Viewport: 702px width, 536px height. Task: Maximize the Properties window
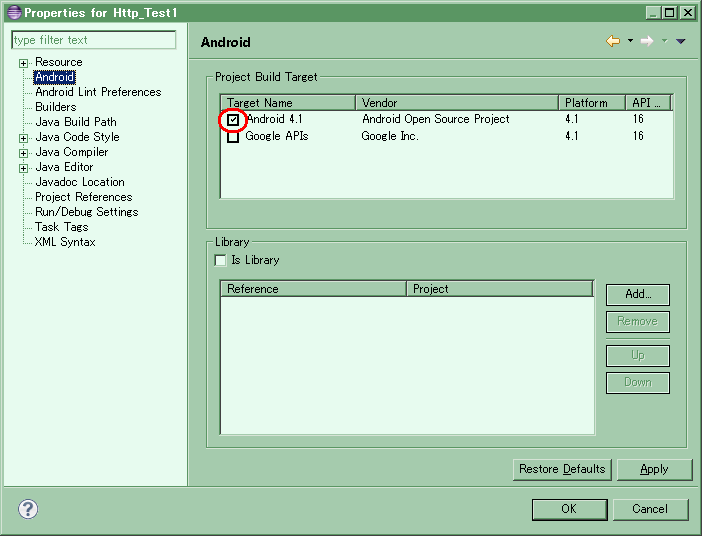[x=670, y=13]
